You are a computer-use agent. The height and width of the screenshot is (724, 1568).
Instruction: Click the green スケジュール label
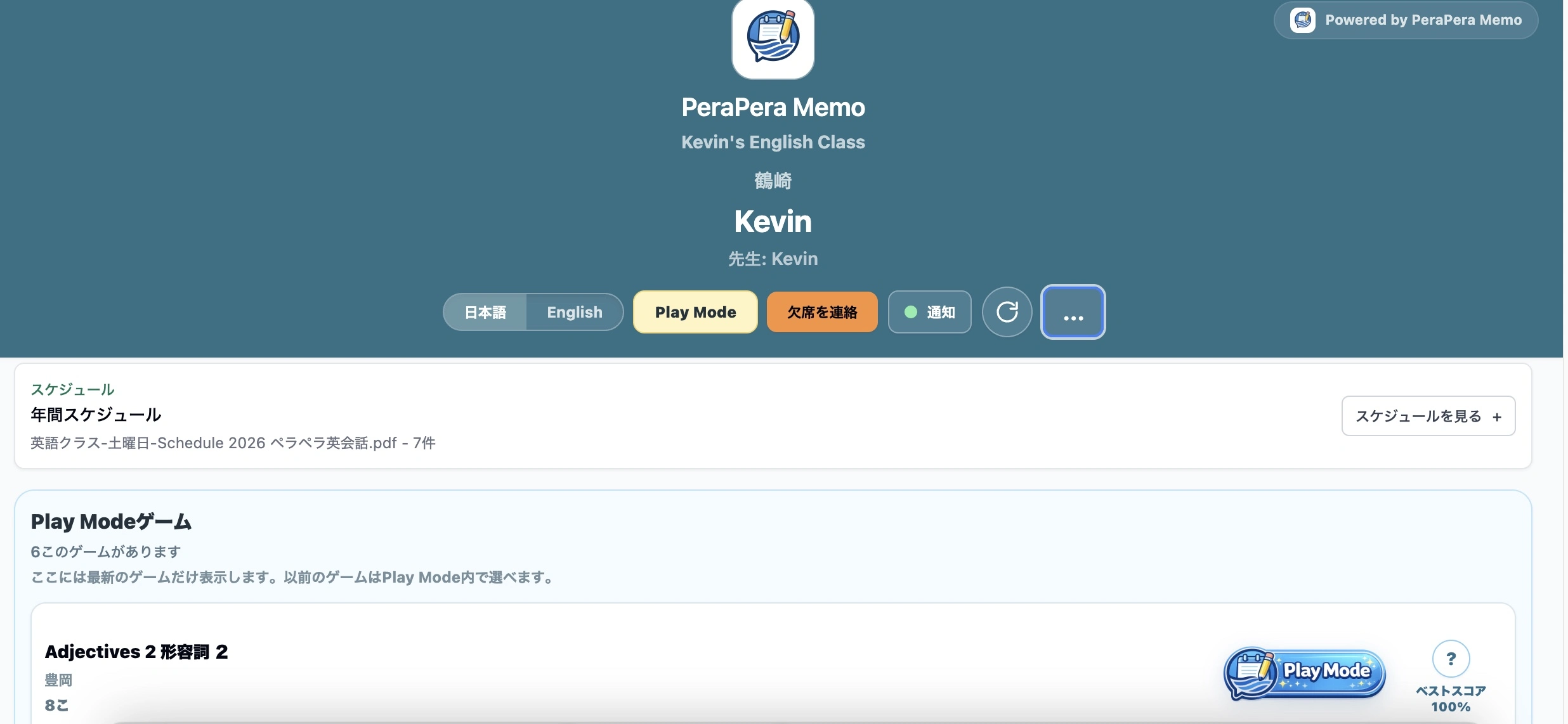[72, 389]
